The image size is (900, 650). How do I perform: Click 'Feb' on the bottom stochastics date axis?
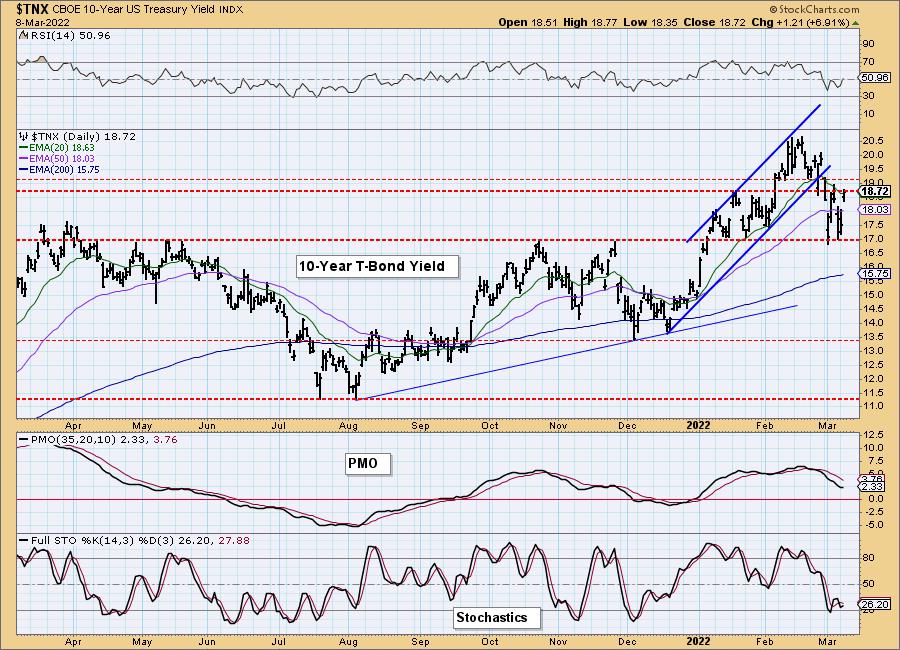765,641
